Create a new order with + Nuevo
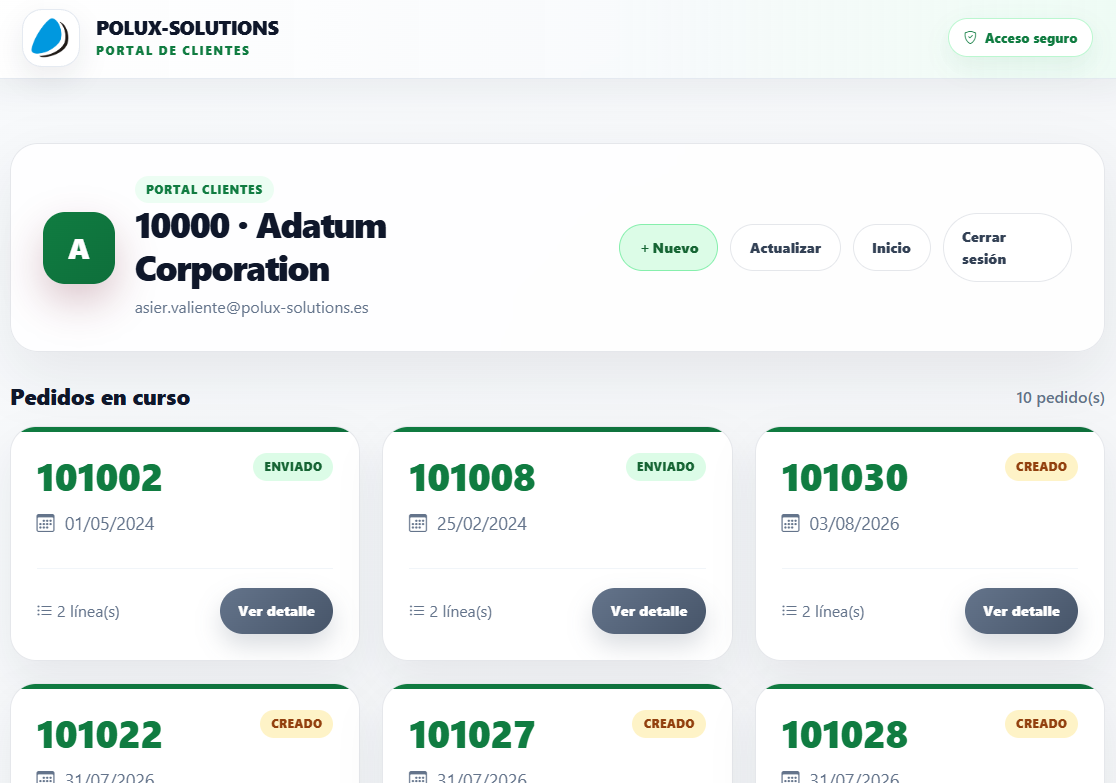Image resolution: width=1116 pixels, height=783 pixels. click(x=668, y=248)
